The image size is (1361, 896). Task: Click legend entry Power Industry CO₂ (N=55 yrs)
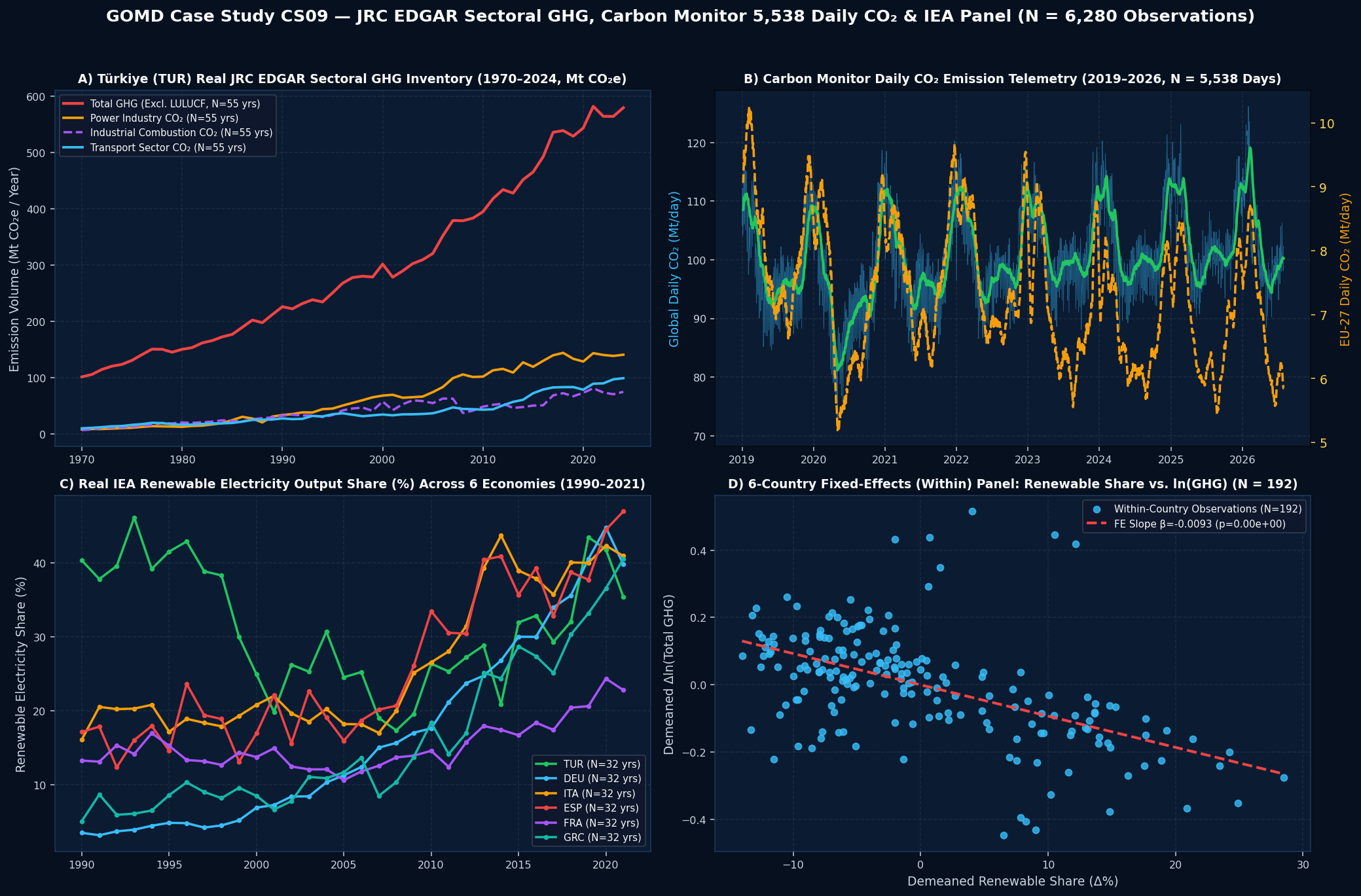pyautogui.click(x=164, y=118)
